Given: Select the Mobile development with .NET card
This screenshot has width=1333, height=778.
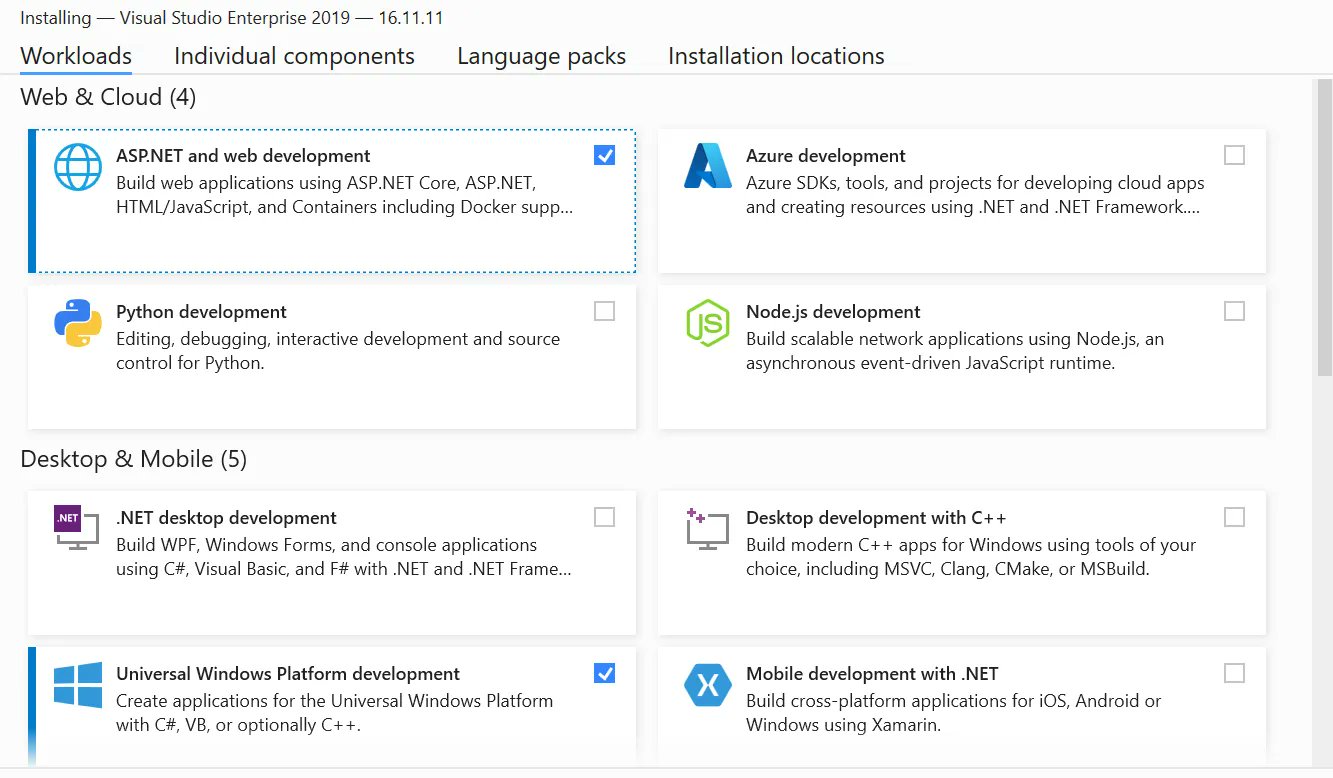Looking at the screenshot, I should tap(961, 700).
